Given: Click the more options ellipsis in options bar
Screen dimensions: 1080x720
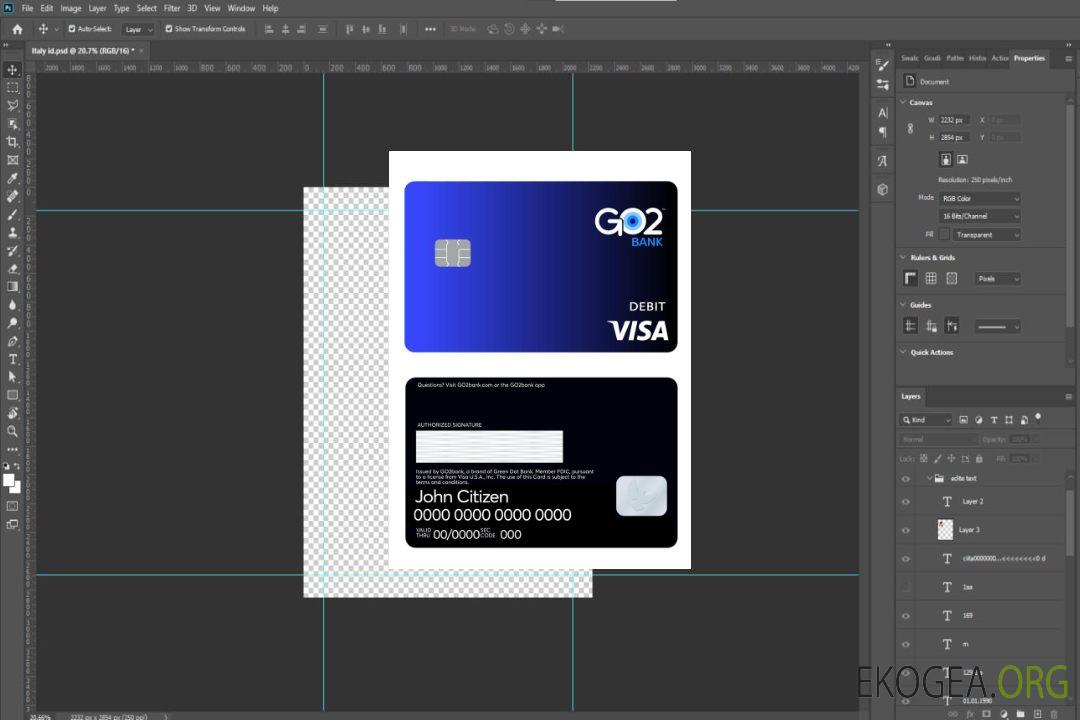Looking at the screenshot, I should tap(430, 29).
